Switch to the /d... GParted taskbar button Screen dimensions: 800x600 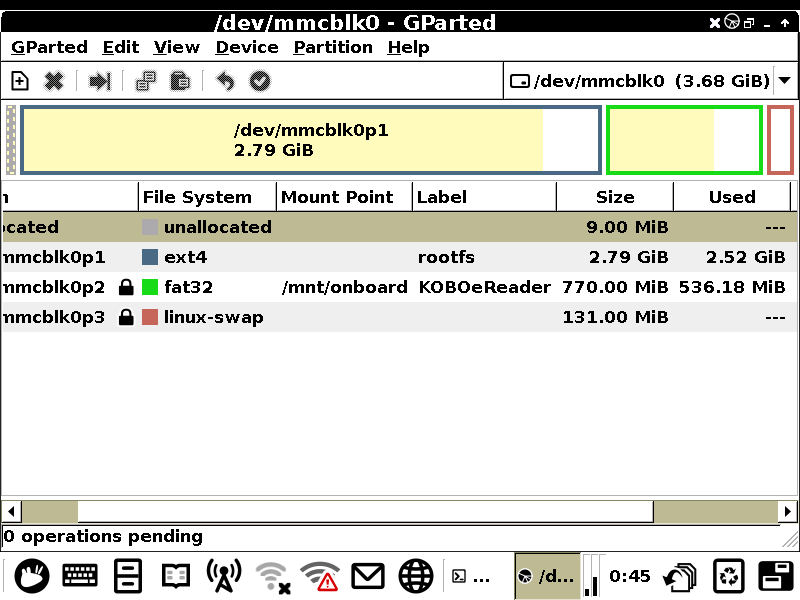click(x=547, y=577)
